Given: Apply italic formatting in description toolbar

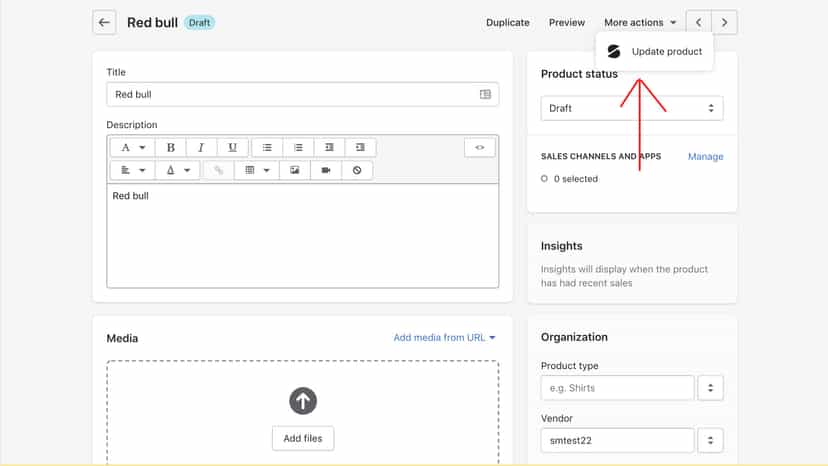Looking at the screenshot, I should (201, 147).
